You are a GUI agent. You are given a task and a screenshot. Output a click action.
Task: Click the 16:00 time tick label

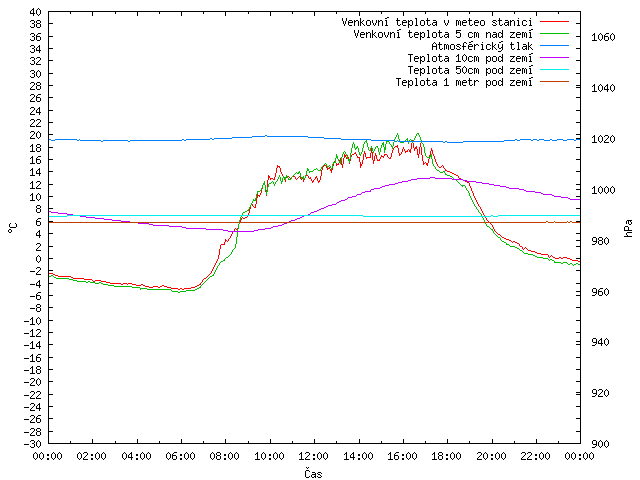click(x=402, y=456)
